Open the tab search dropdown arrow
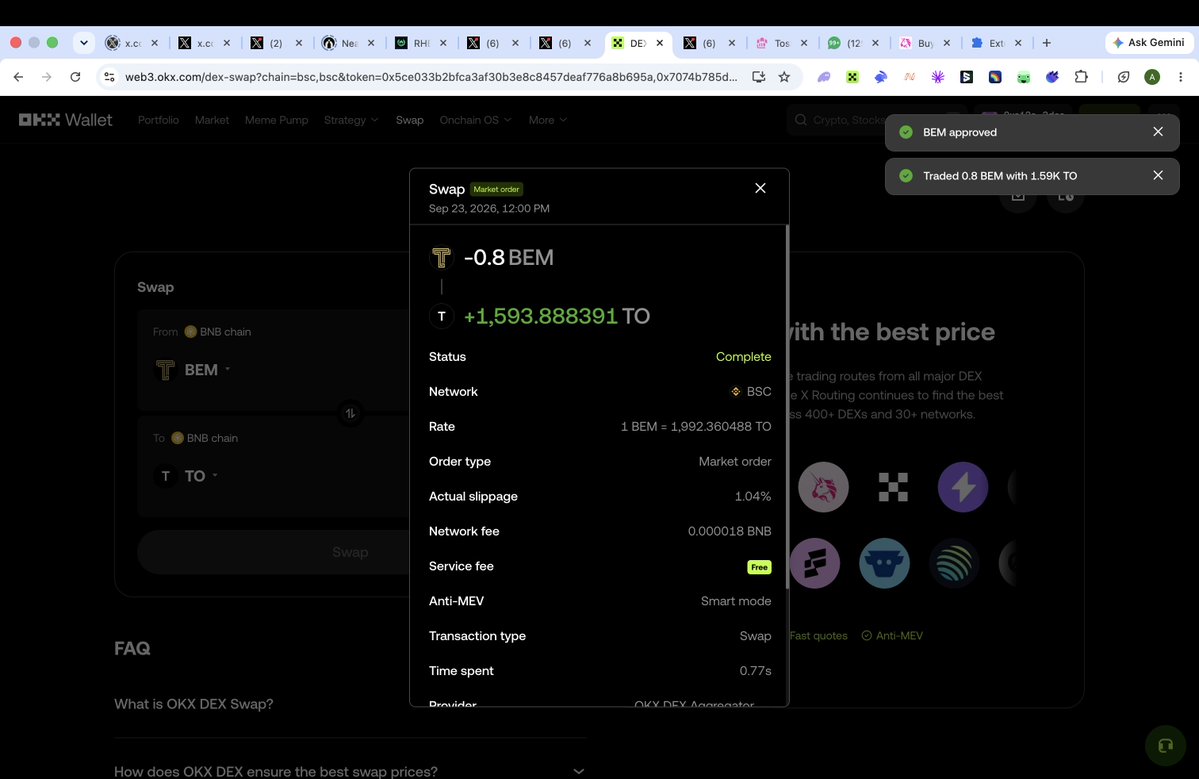 point(83,43)
